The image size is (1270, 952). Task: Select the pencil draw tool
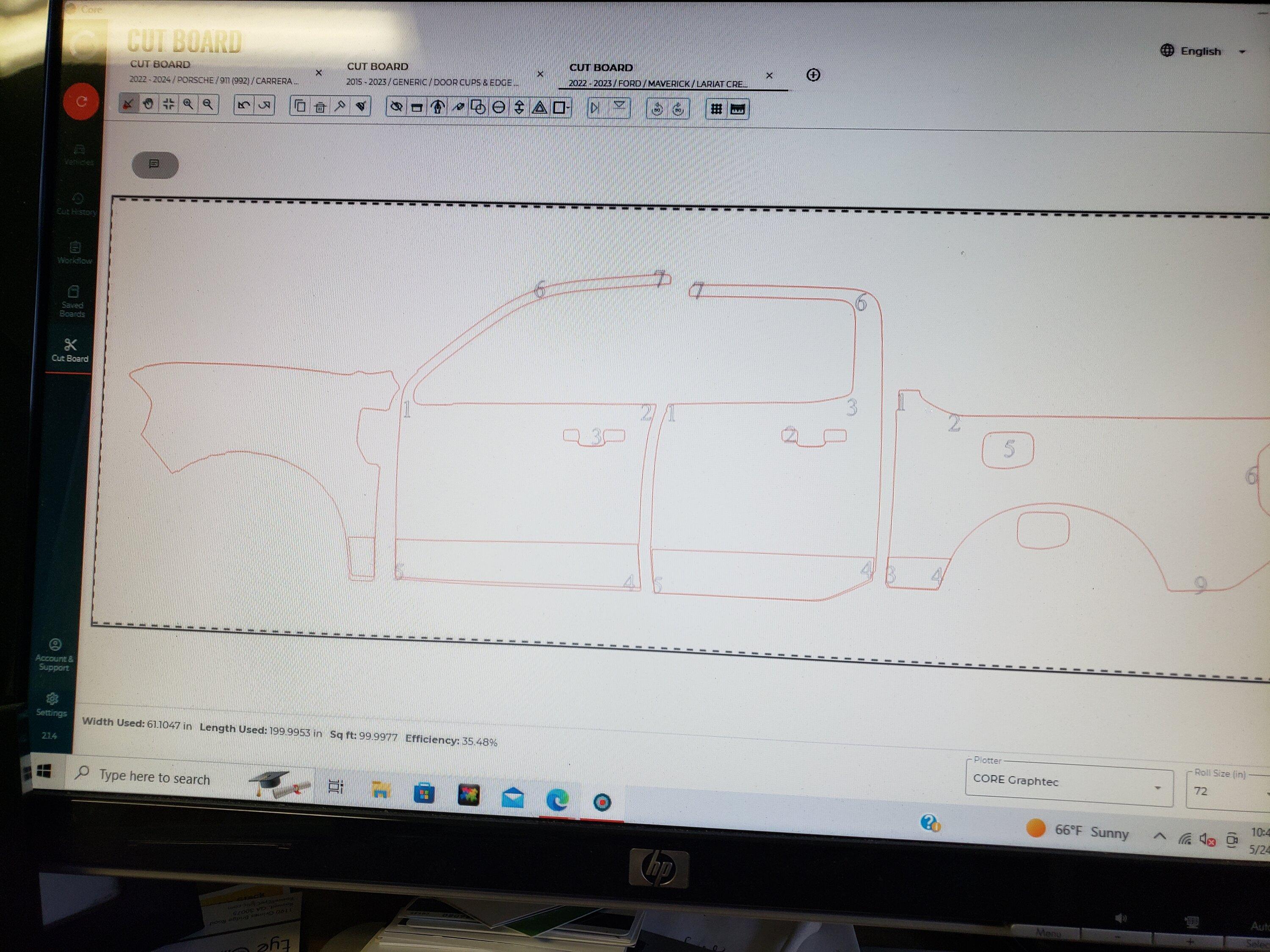pos(458,107)
